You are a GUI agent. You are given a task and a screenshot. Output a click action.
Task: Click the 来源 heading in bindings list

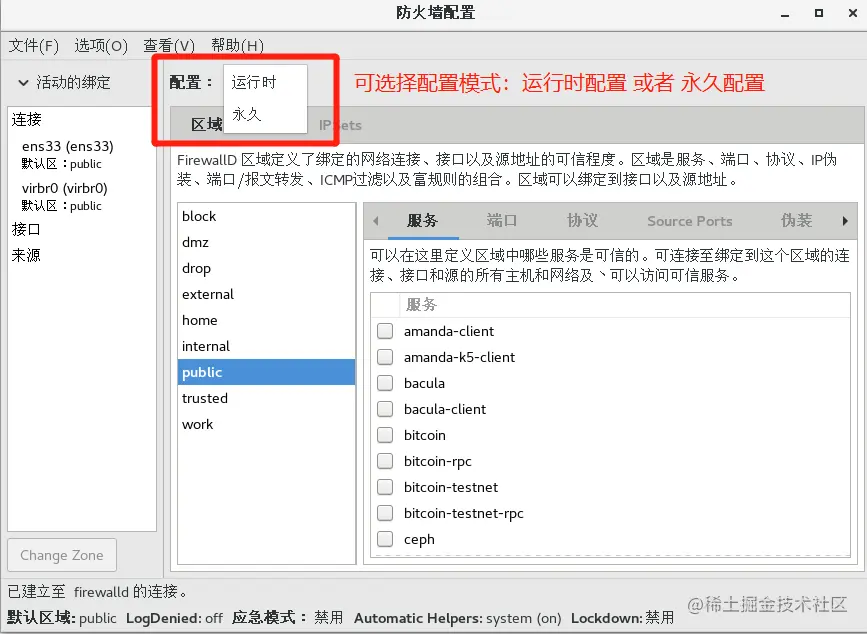point(26,255)
